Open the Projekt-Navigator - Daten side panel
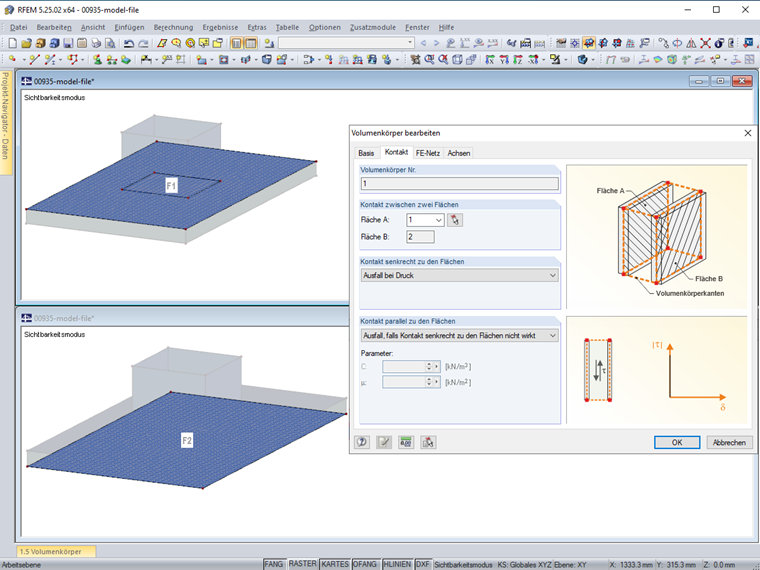760x570 pixels. 5,122
